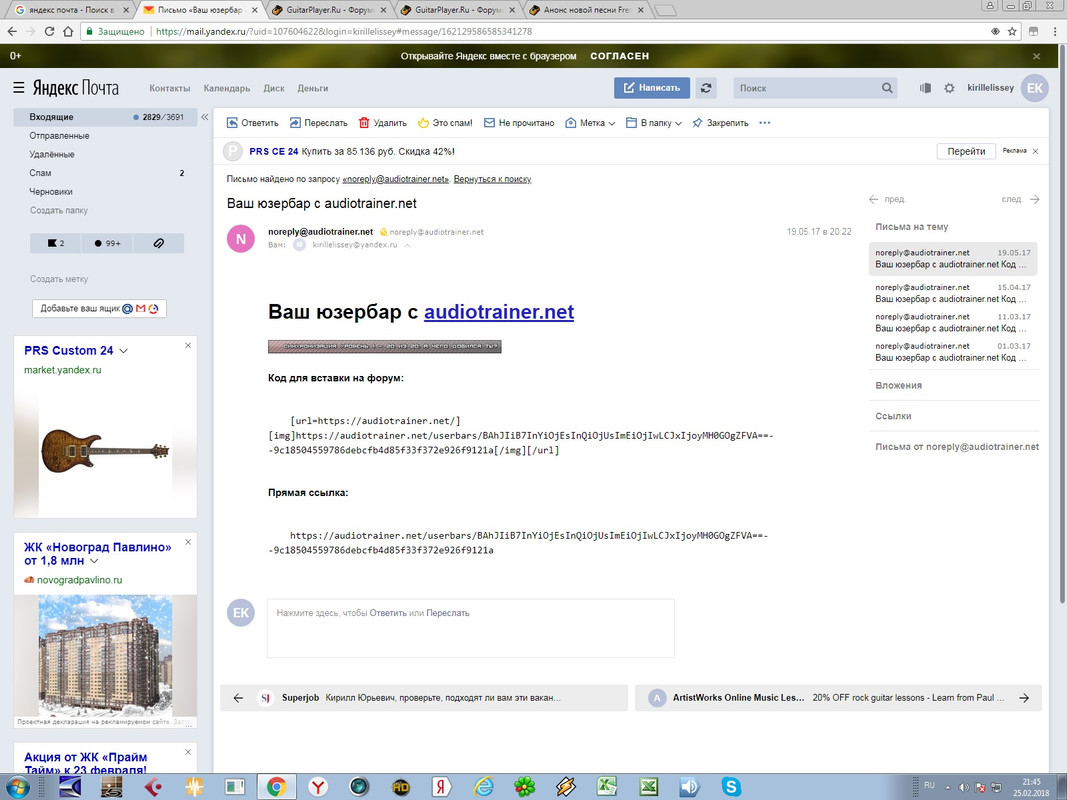This screenshot has width=1067, height=800.
Task: Open the Windows Start button
Action: tap(17, 788)
